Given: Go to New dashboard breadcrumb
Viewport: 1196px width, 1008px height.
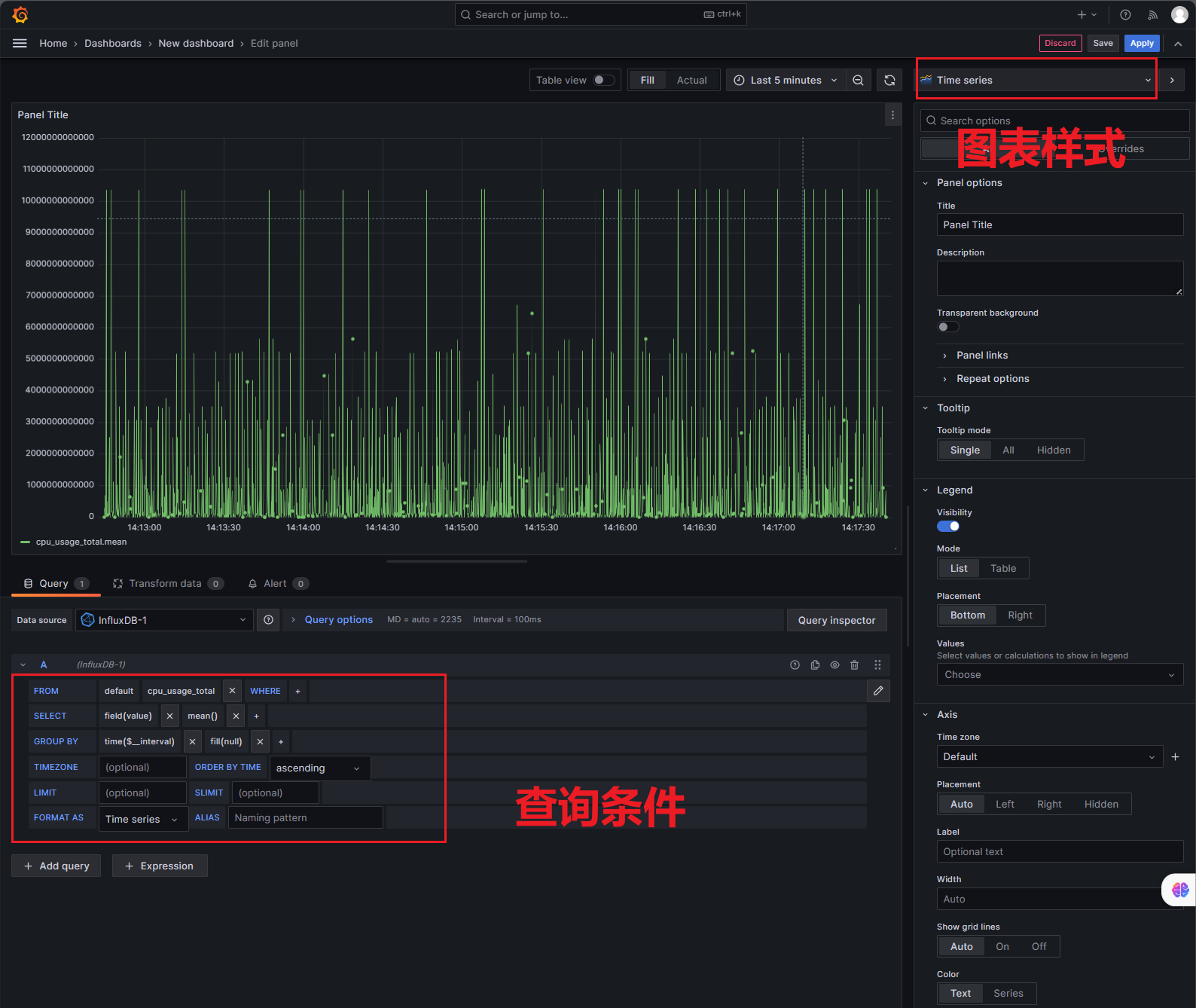Looking at the screenshot, I should (196, 43).
